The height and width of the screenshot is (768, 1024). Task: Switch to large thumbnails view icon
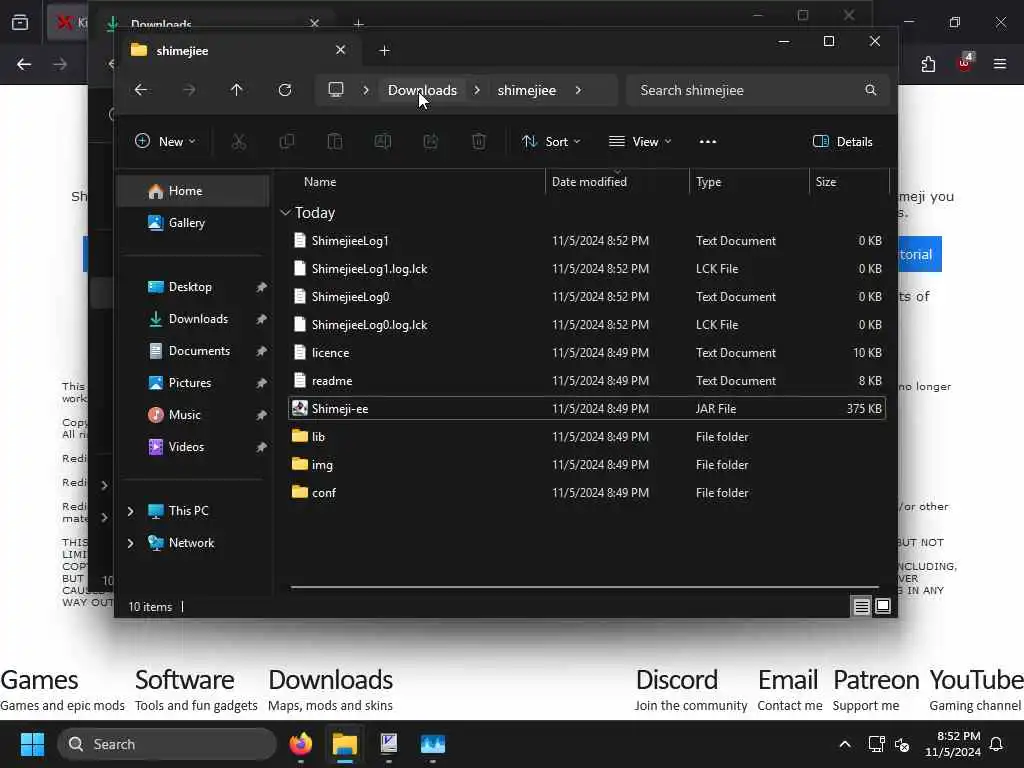coord(883,607)
